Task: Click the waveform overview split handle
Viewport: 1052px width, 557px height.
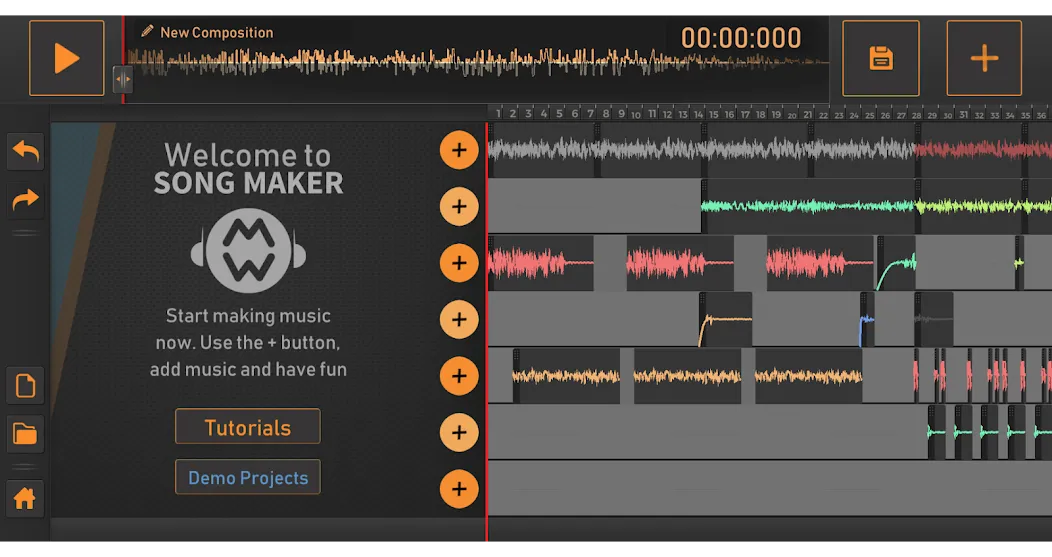Action: 123,79
